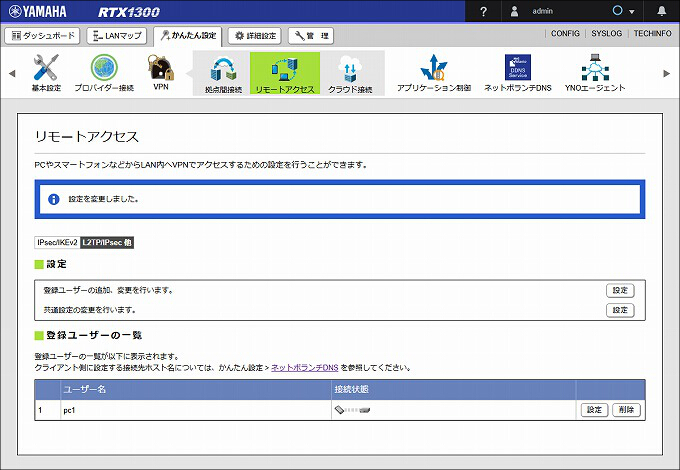Click the 接続状態 column header
680x470 pixels.
[454, 389]
